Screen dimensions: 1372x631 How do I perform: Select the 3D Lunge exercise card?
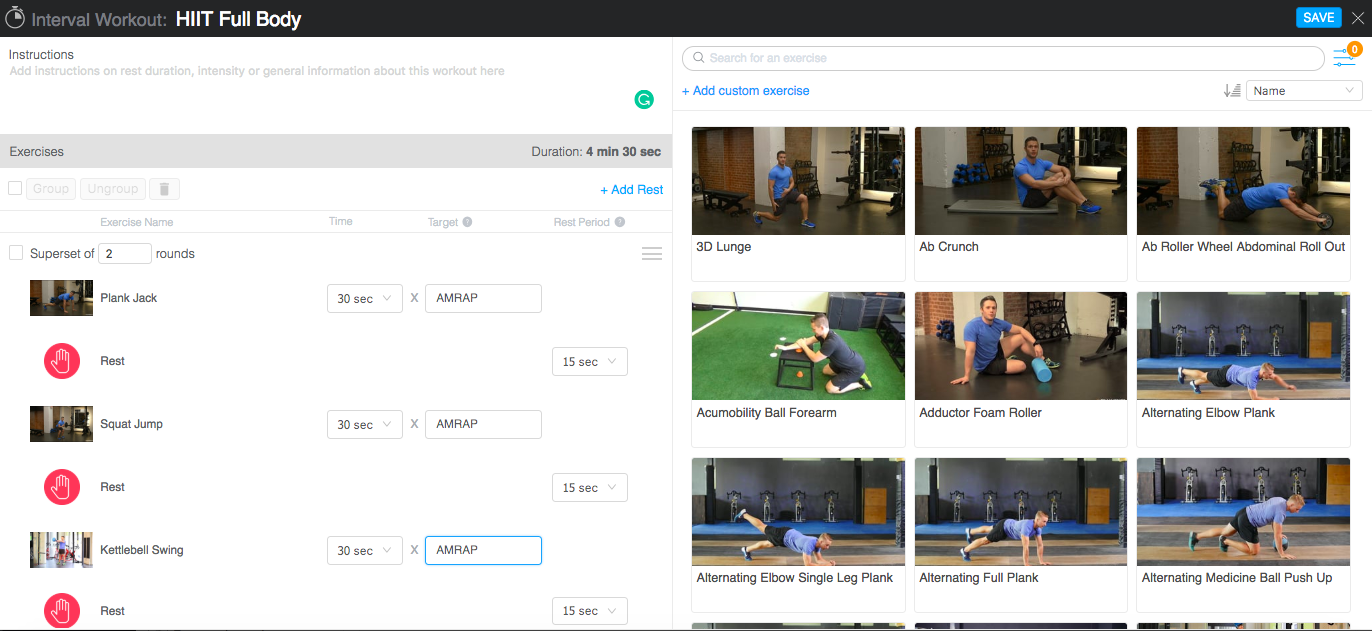(x=798, y=204)
